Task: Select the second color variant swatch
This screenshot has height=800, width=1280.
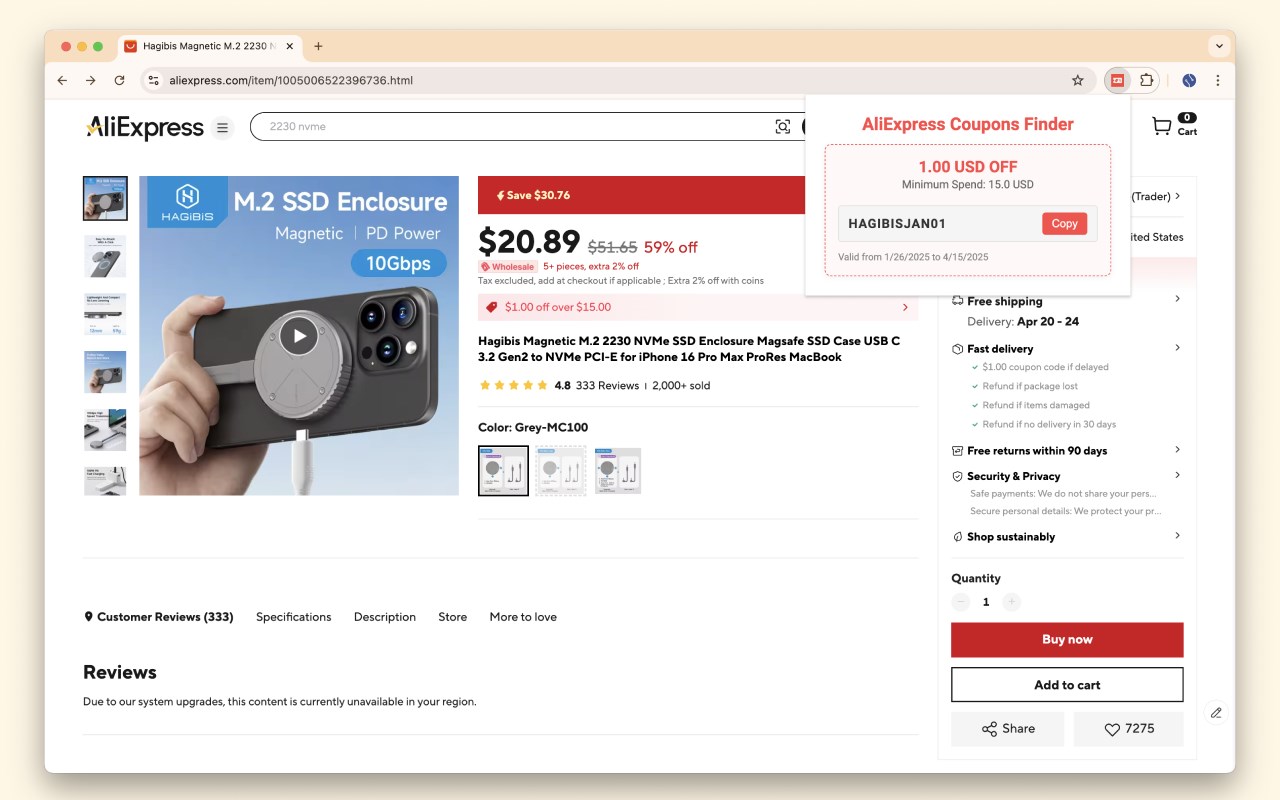Action: 560,470
